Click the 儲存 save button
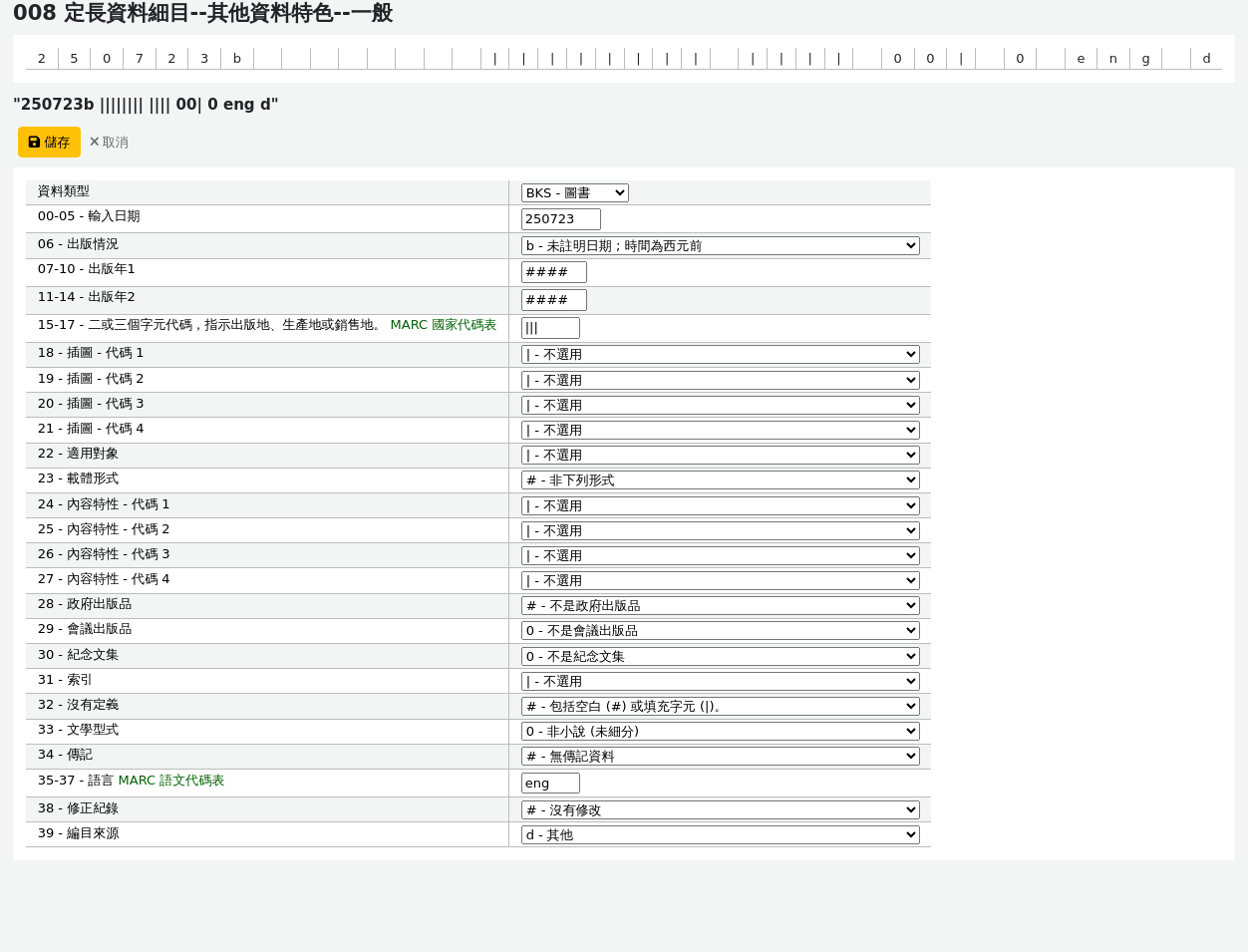Image resolution: width=1248 pixels, height=952 pixels. (x=49, y=143)
